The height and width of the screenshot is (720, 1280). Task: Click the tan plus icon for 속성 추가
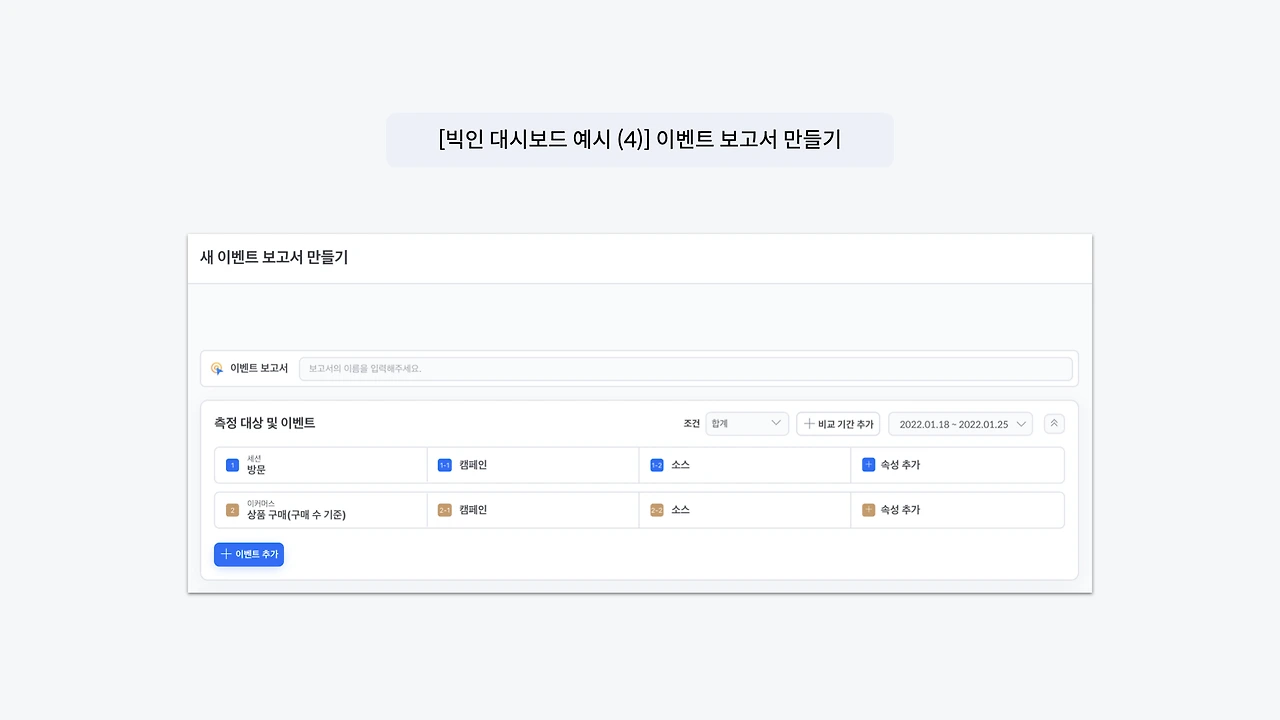868,510
